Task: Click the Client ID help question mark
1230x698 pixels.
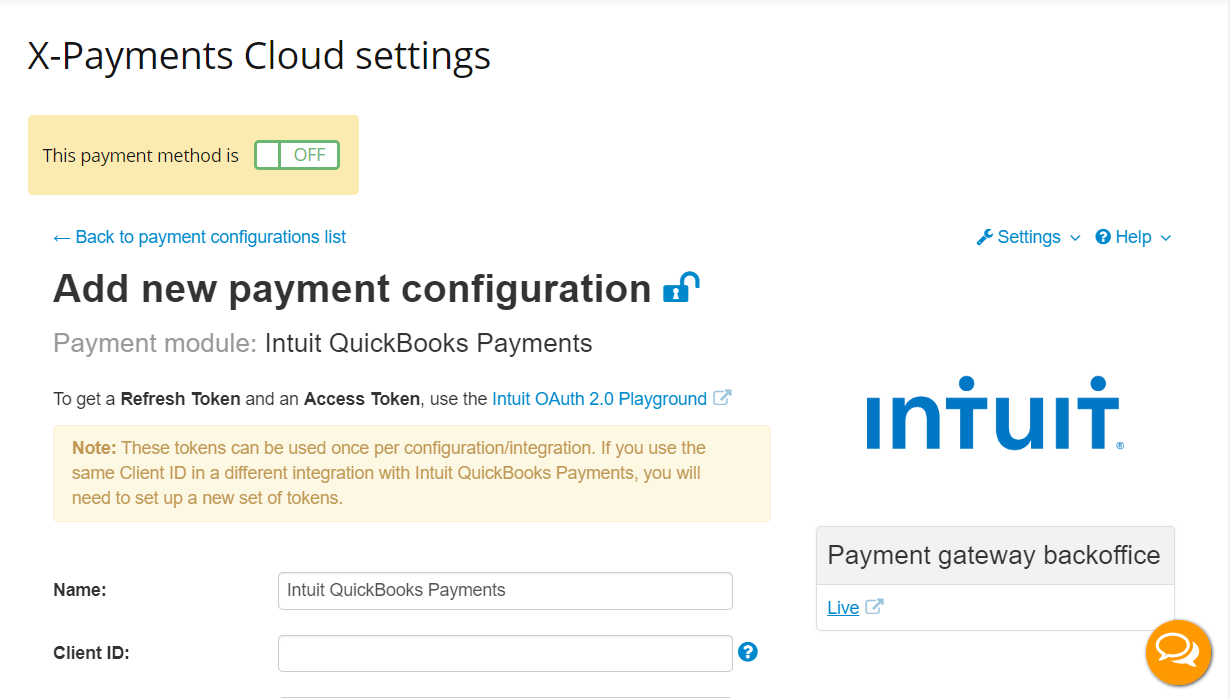Action: point(748,652)
